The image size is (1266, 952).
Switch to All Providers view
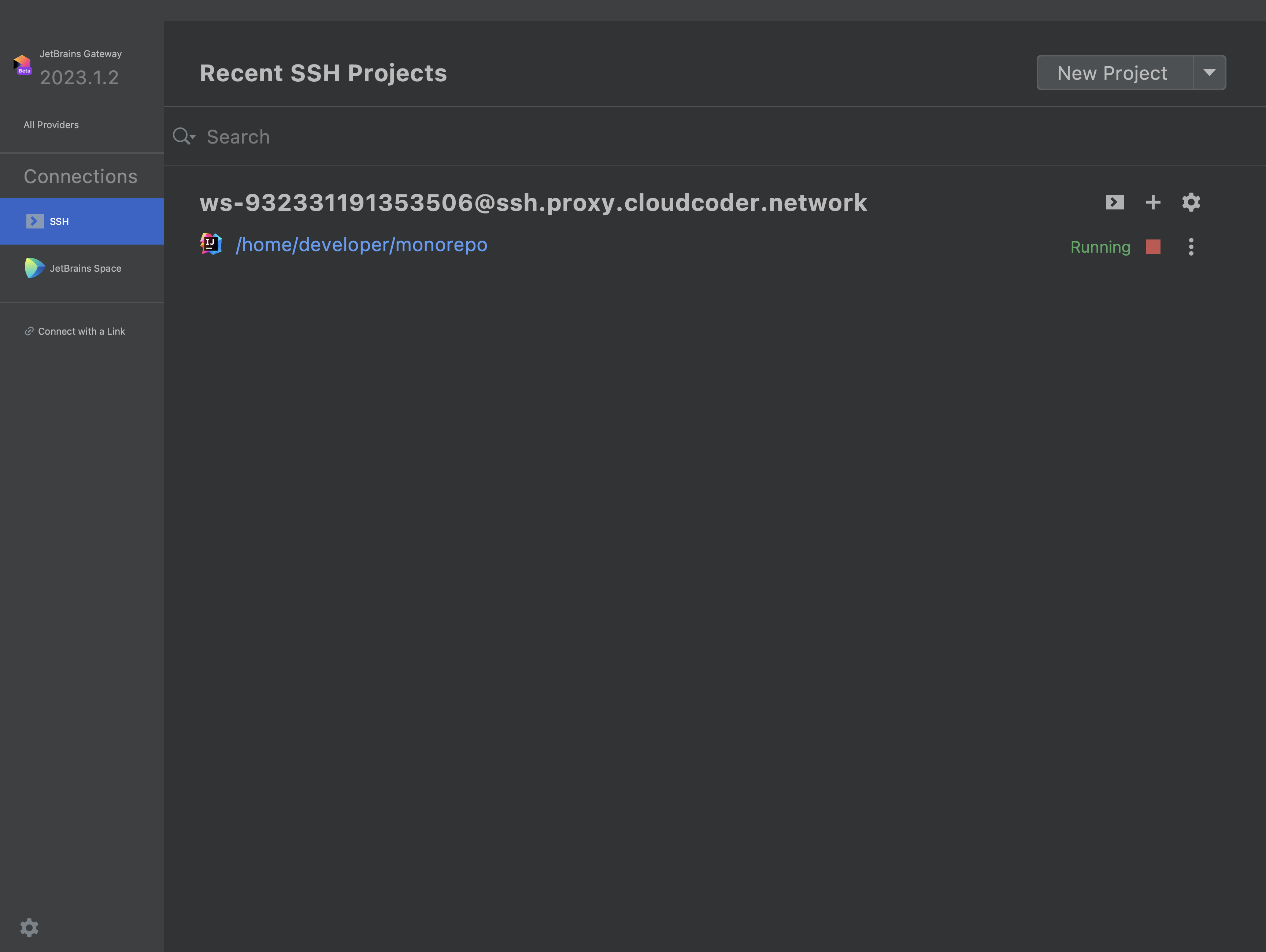(x=51, y=124)
